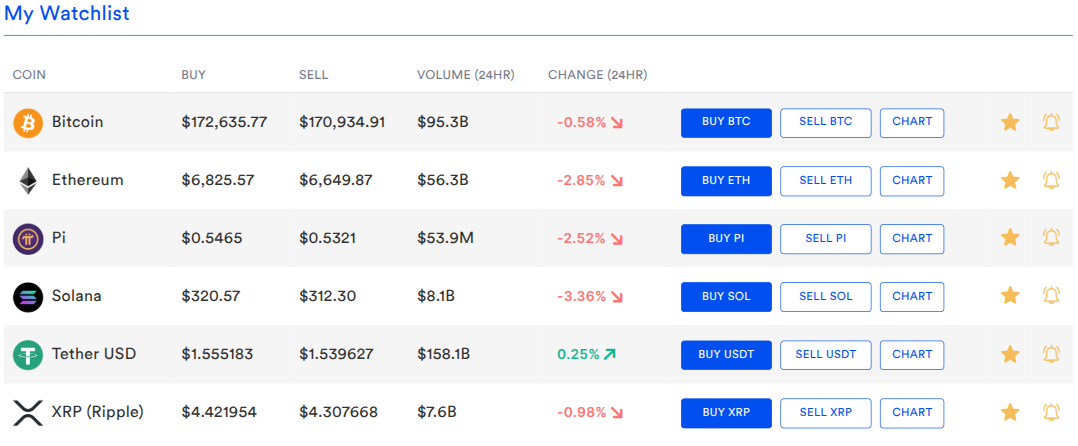Open the CHART for Ethereum
1078x446 pixels.
coord(912,181)
